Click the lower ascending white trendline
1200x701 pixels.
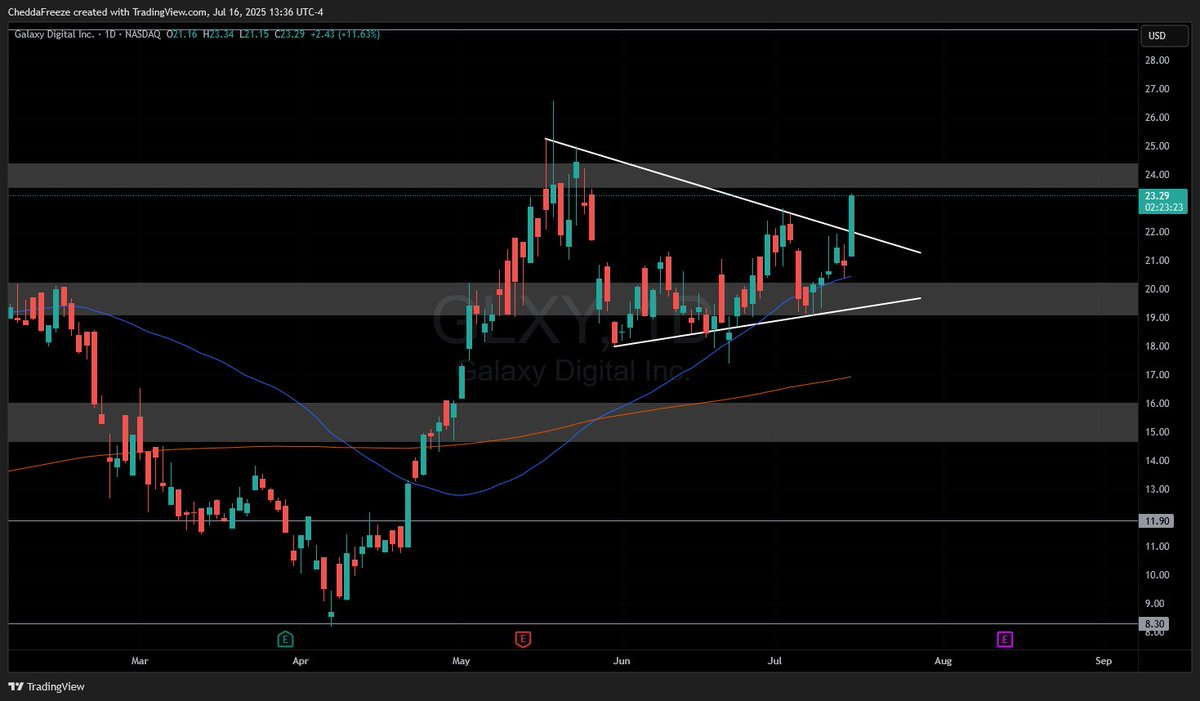pyautogui.click(x=766, y=321)
